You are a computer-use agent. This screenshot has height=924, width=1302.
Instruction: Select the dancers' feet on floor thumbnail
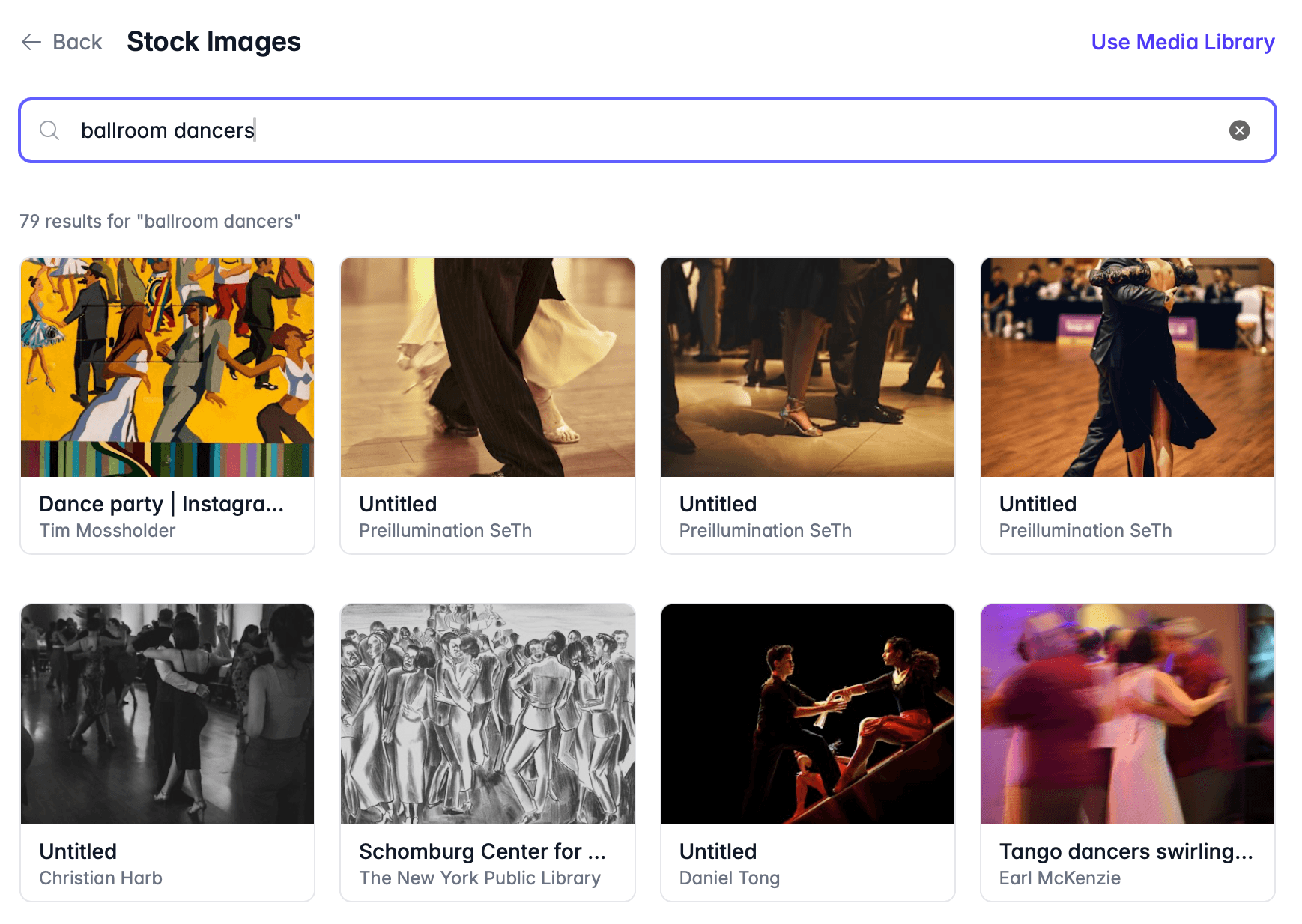pyautogui.click(x=808, y=367)
